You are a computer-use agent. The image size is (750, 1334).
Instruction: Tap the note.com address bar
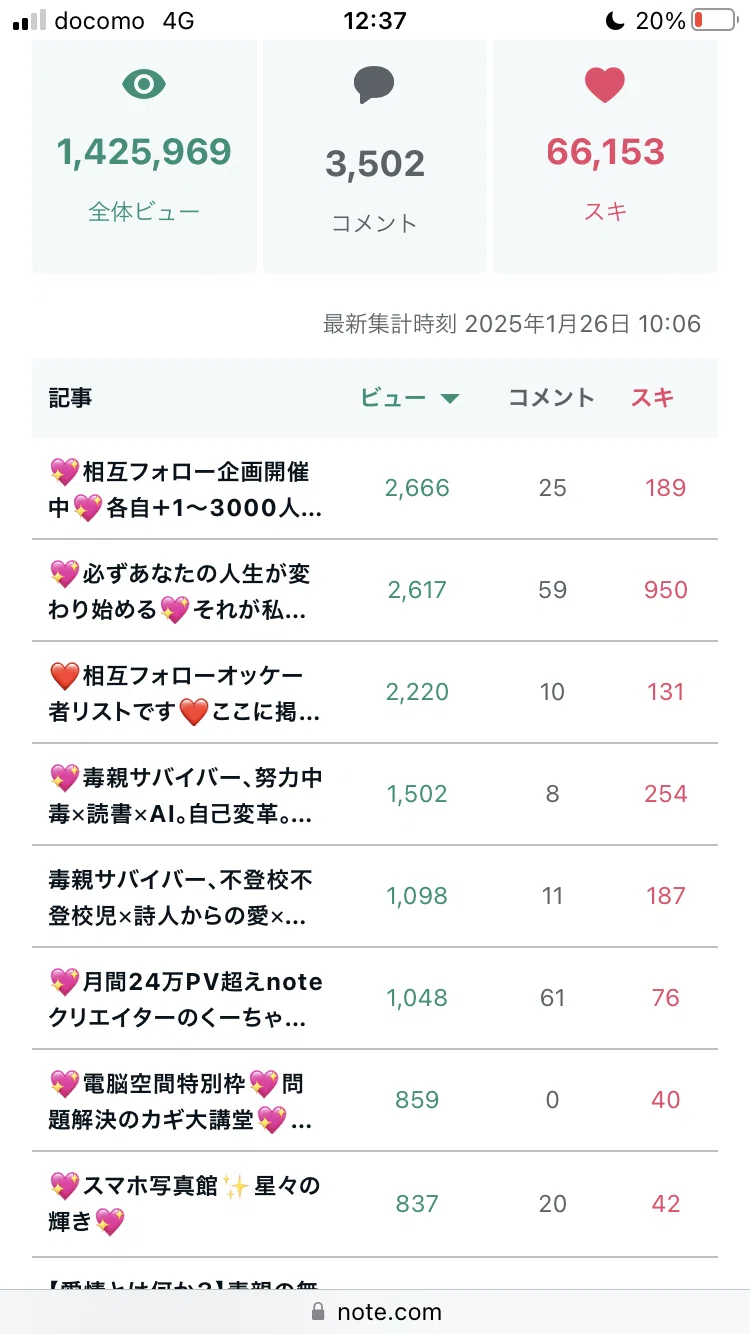click(x=375, y=1311)
